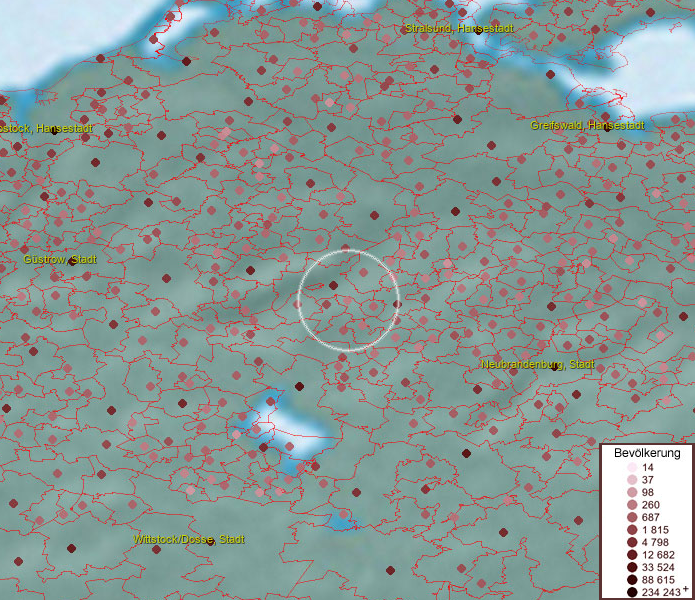Click the legend swatch for 12 682
Image resolution: width=695 pixels, height=600 pixels.
click(633, 555)
